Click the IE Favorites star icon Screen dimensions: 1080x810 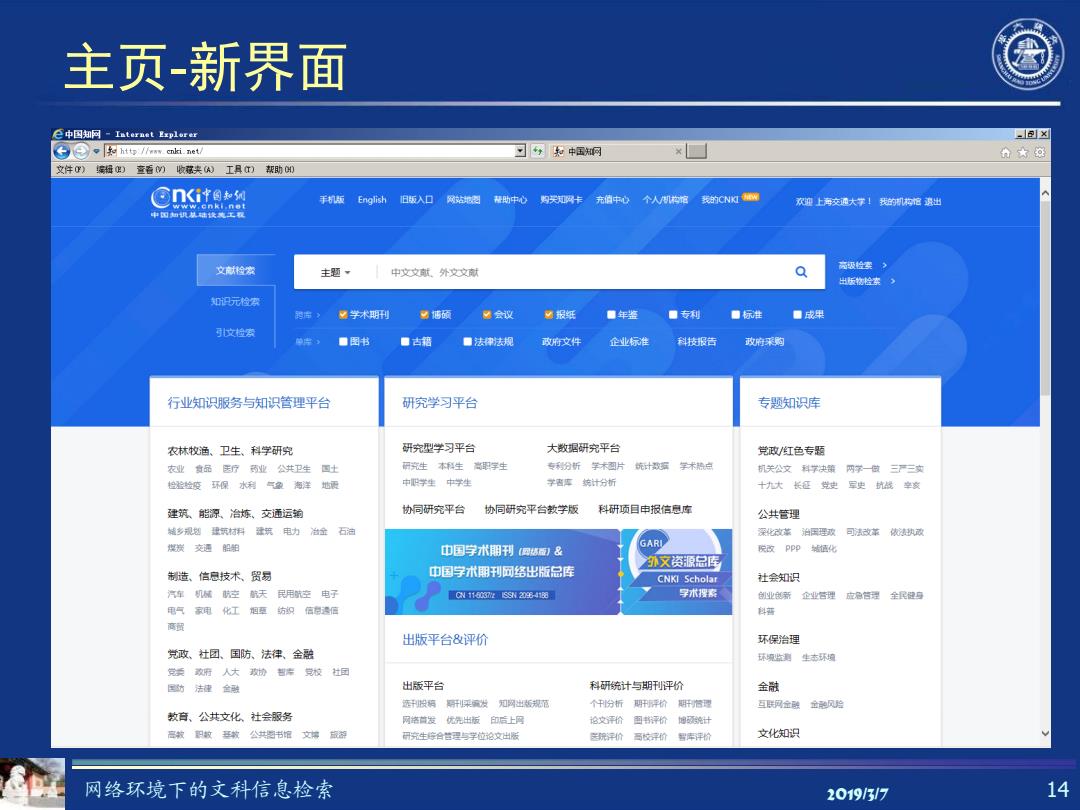pyautogui.click(x=1023, y=152)
